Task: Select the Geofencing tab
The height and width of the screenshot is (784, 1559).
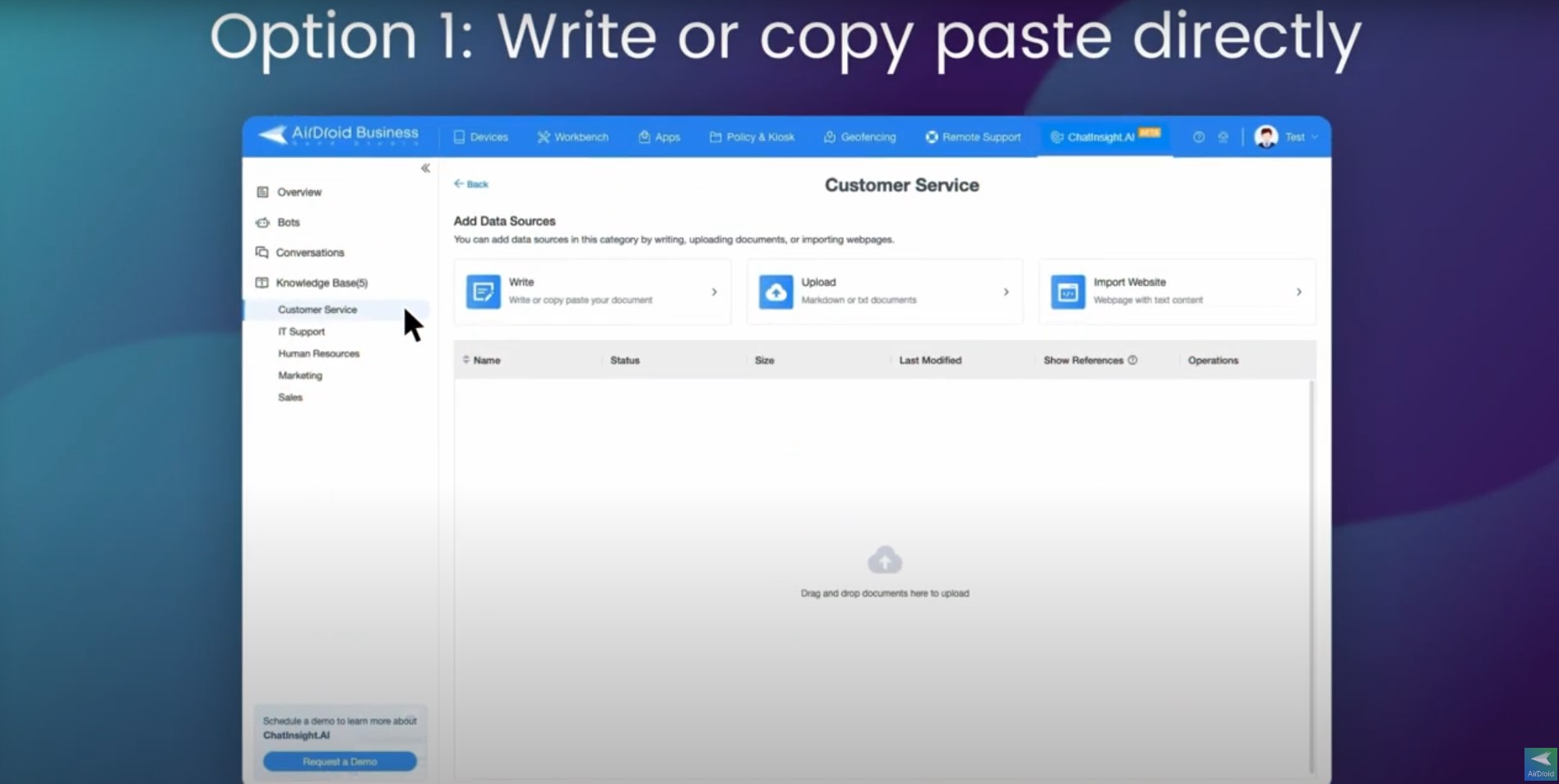Action: (x=860, y=137)
